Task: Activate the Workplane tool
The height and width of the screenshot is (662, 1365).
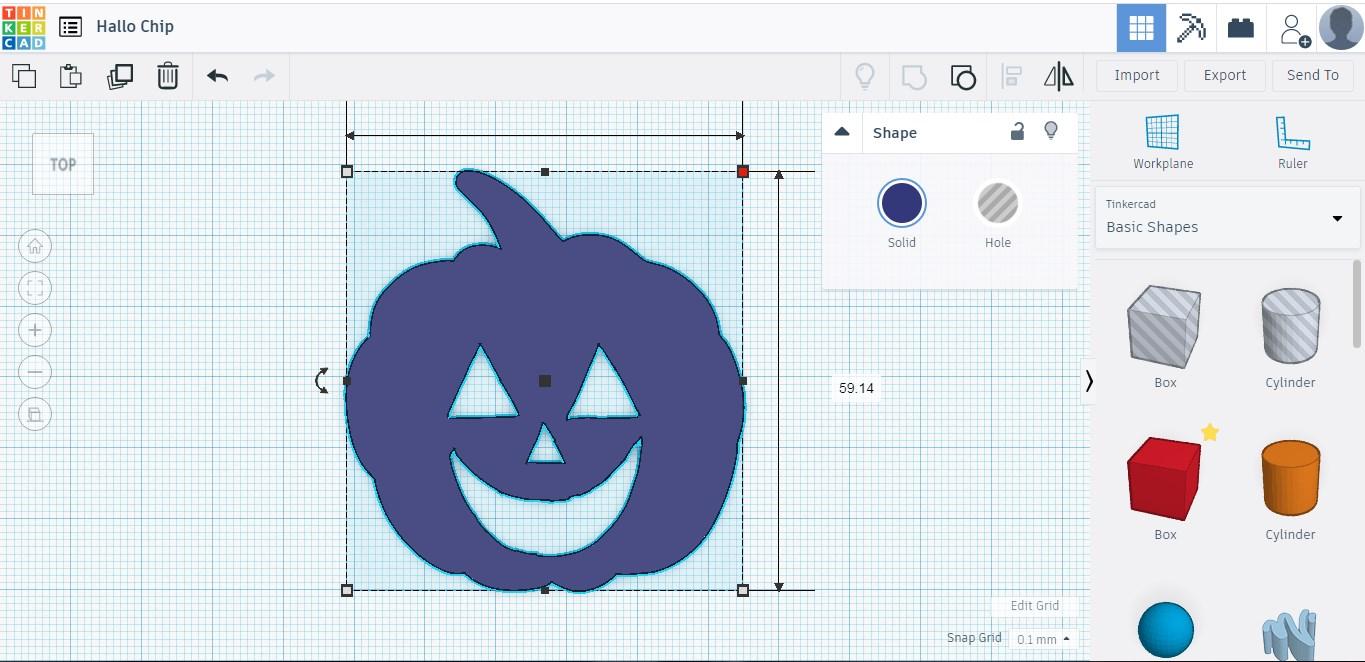Action: pyautogui.click(x=1163, y=142)
